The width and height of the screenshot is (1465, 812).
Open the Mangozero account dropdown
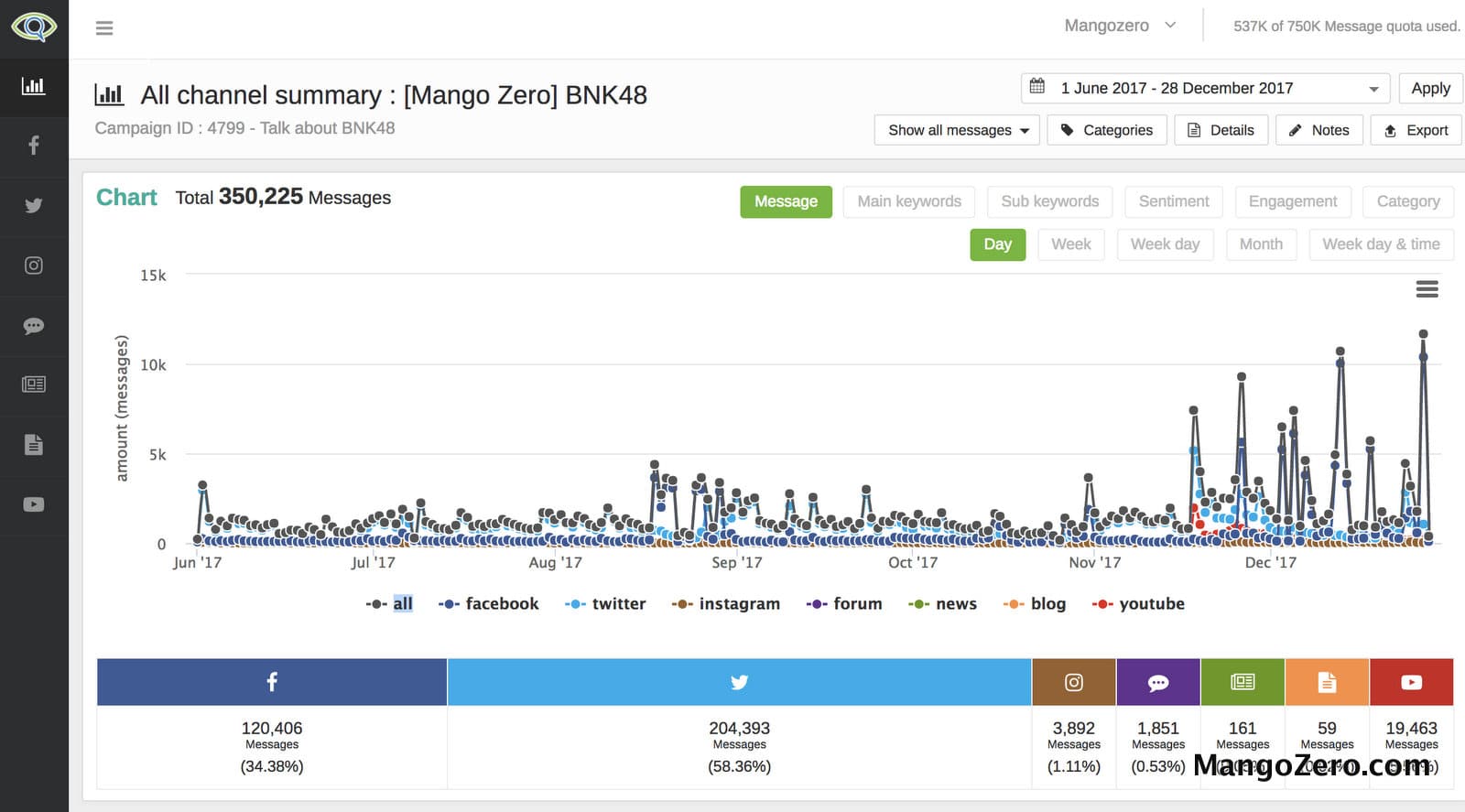point(1120,26)
